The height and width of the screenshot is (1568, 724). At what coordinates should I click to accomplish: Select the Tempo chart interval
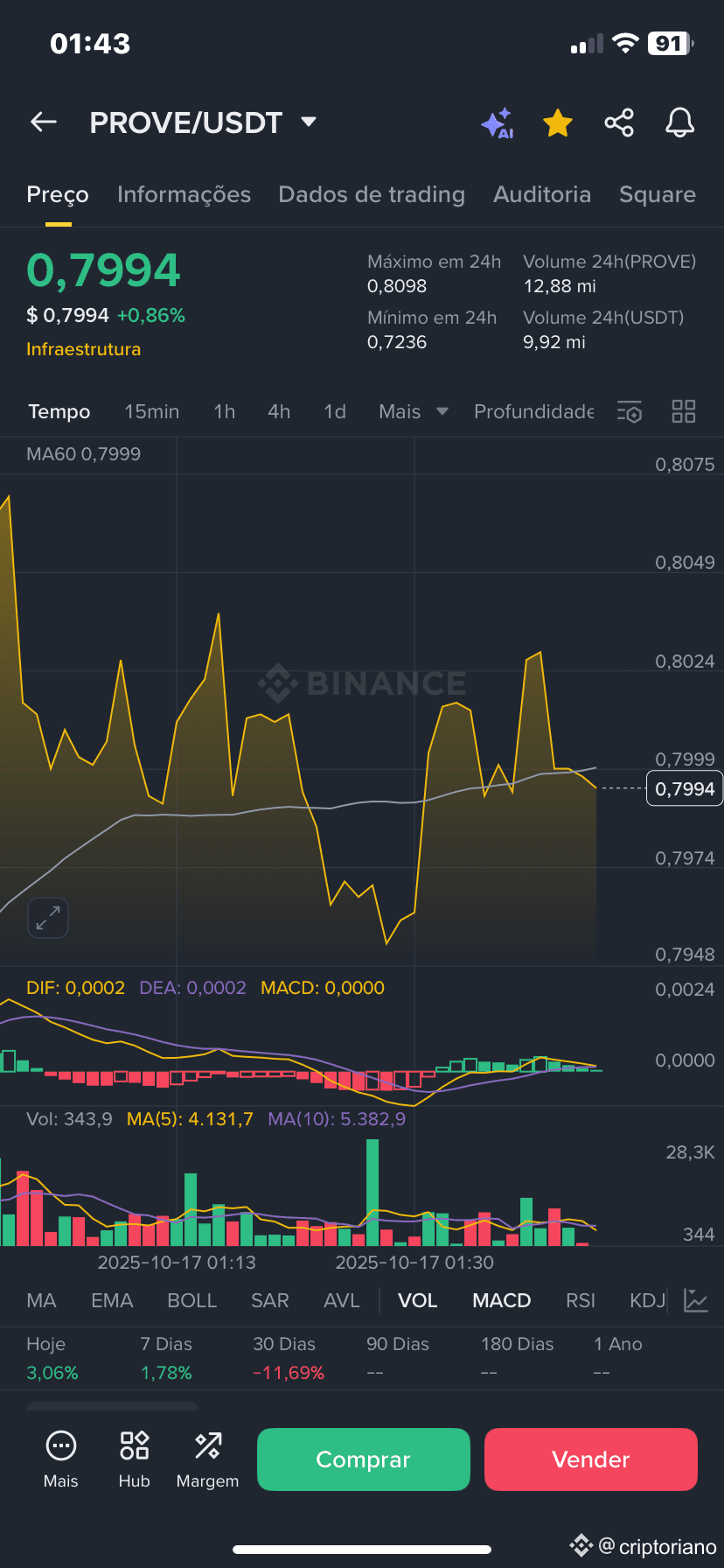[59, 411]
